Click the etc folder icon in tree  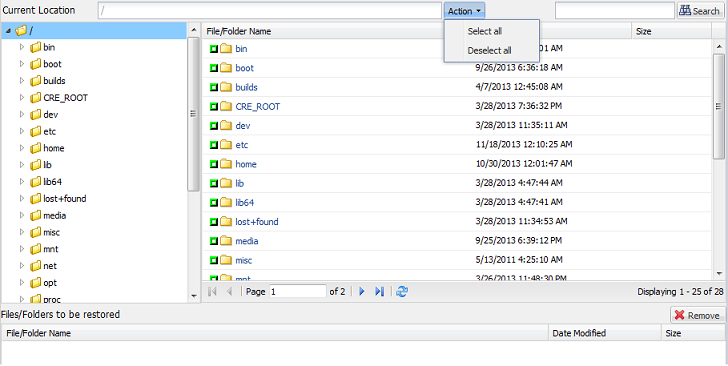click(x=36, y=131)
